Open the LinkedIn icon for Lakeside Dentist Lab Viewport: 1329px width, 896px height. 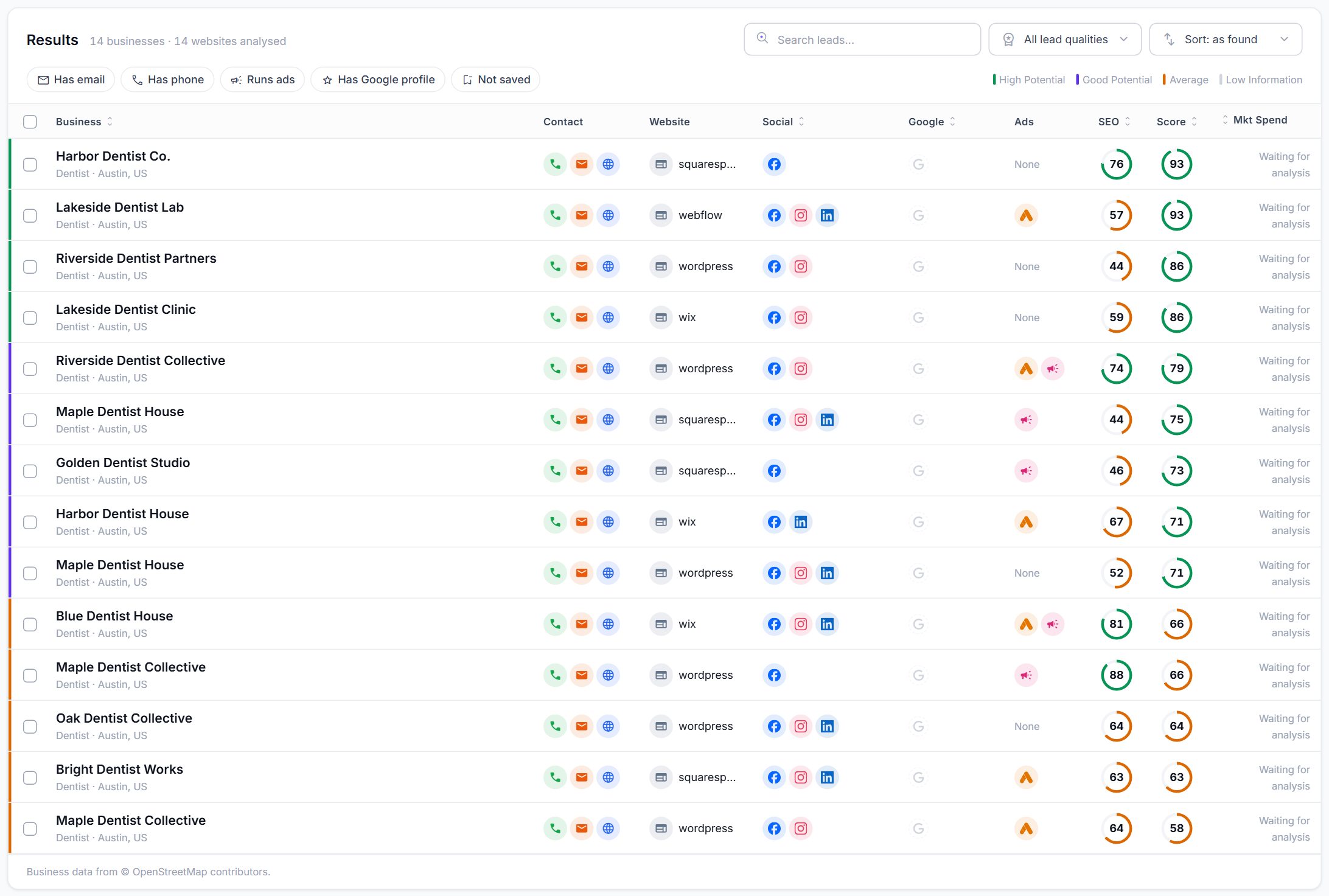(x=827, y=215)
